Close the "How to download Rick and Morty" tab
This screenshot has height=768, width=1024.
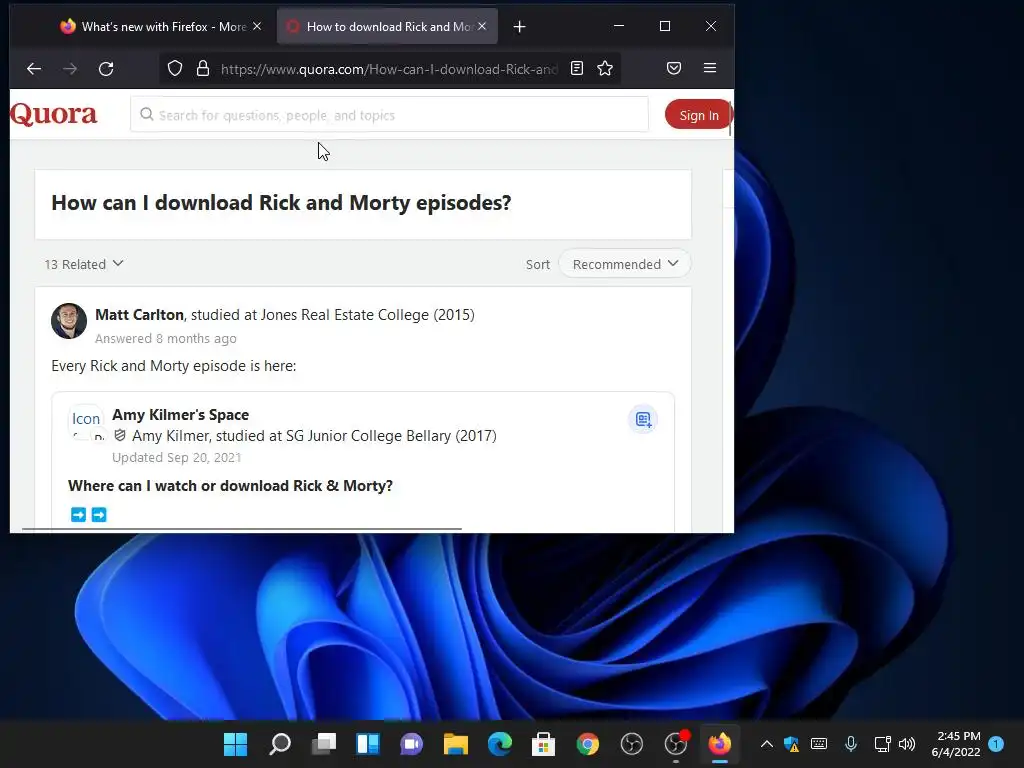482,26
